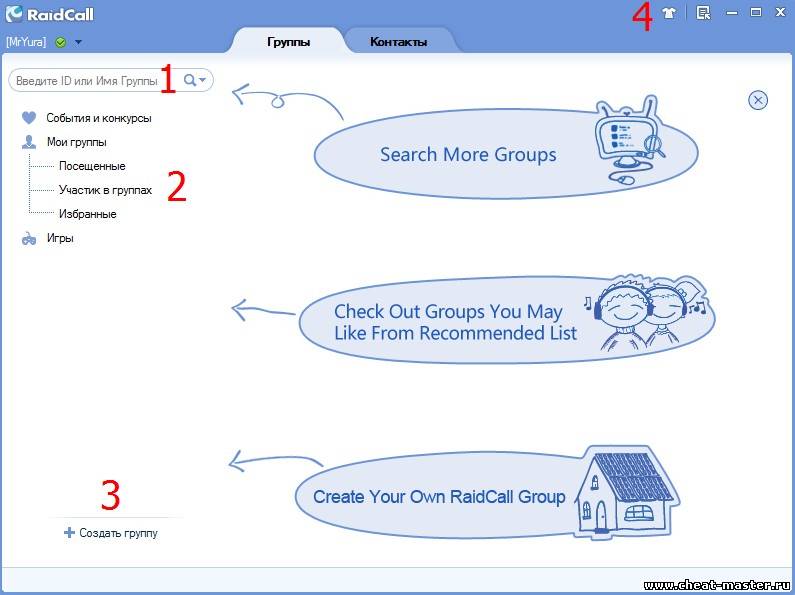
Task: Open Избранные groups
Action: click(x=88, y=214)
